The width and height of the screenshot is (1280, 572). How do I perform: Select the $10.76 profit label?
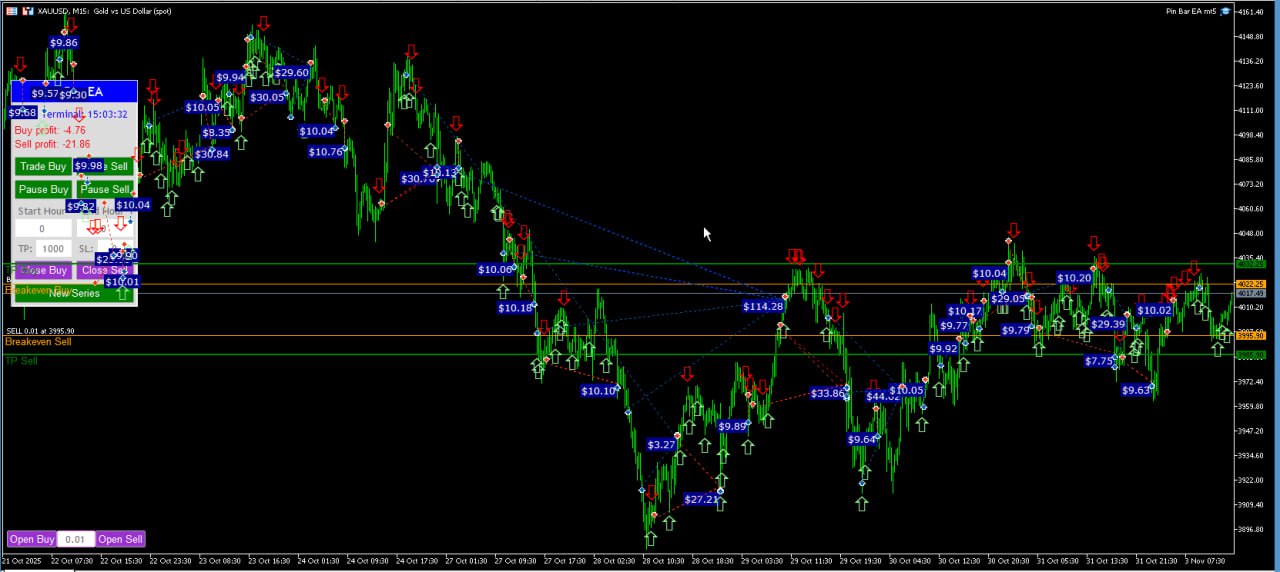(326, 152)
